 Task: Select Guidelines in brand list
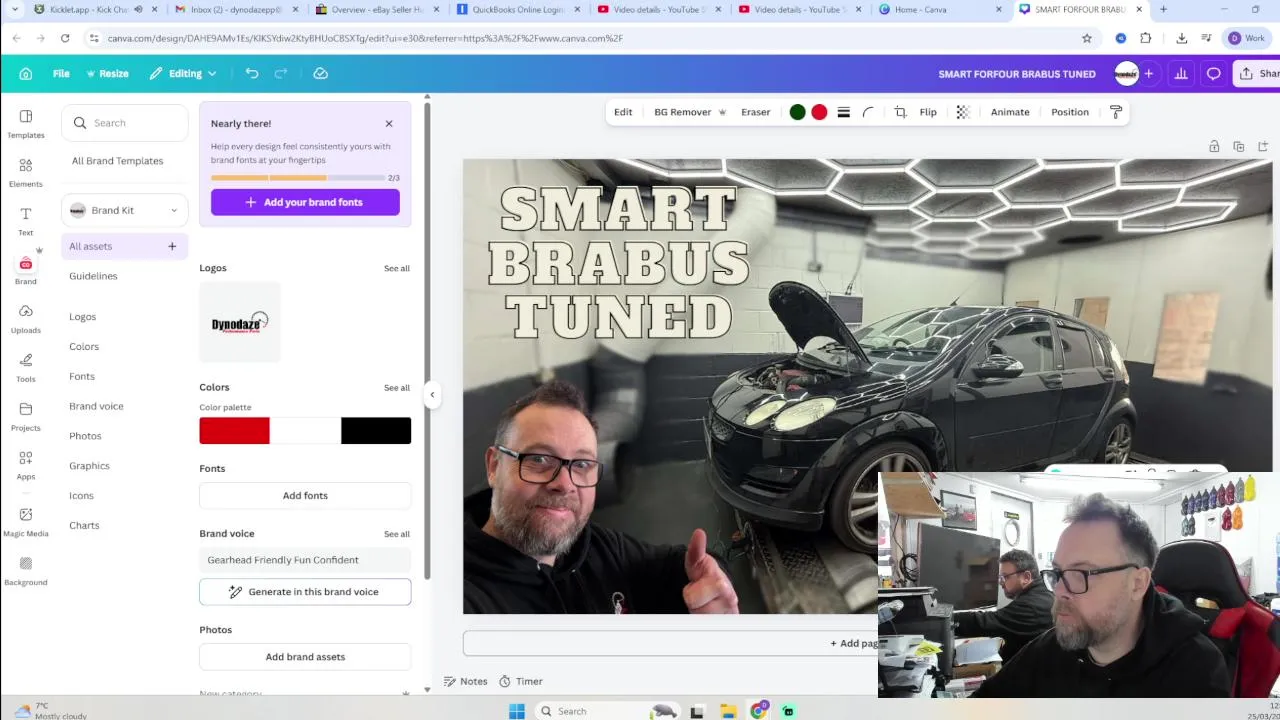pos(93,276)
